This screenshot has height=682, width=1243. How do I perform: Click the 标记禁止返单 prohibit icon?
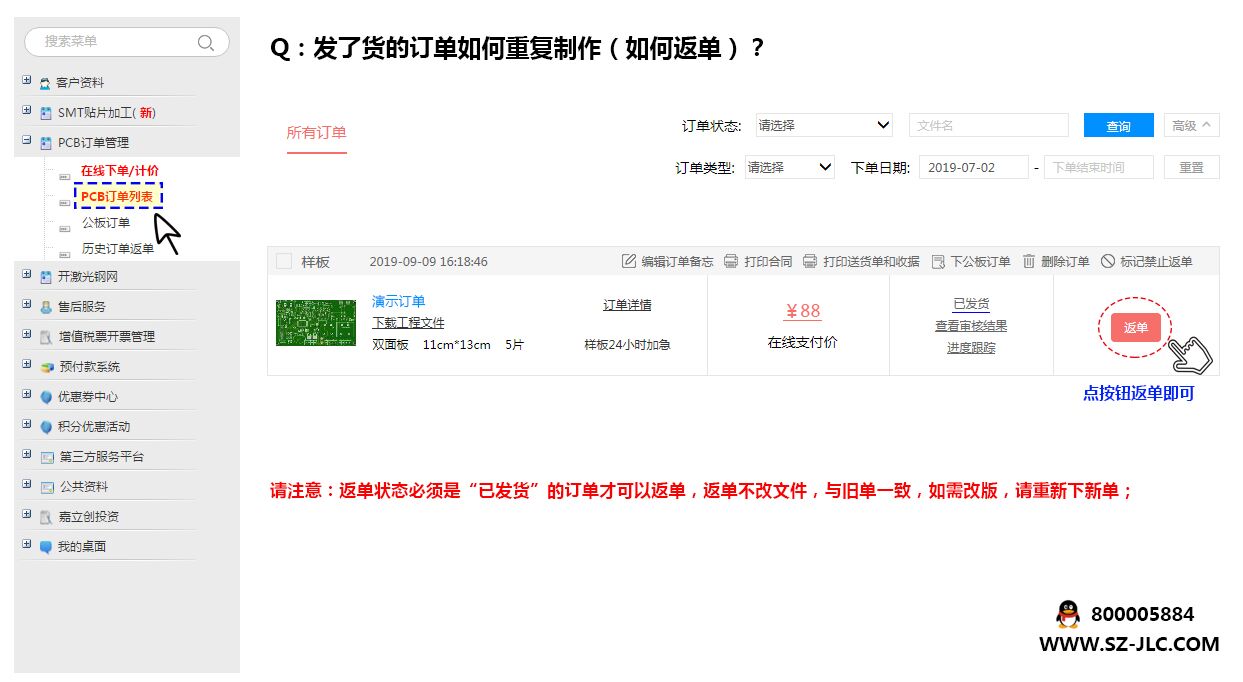point(1108,261)
